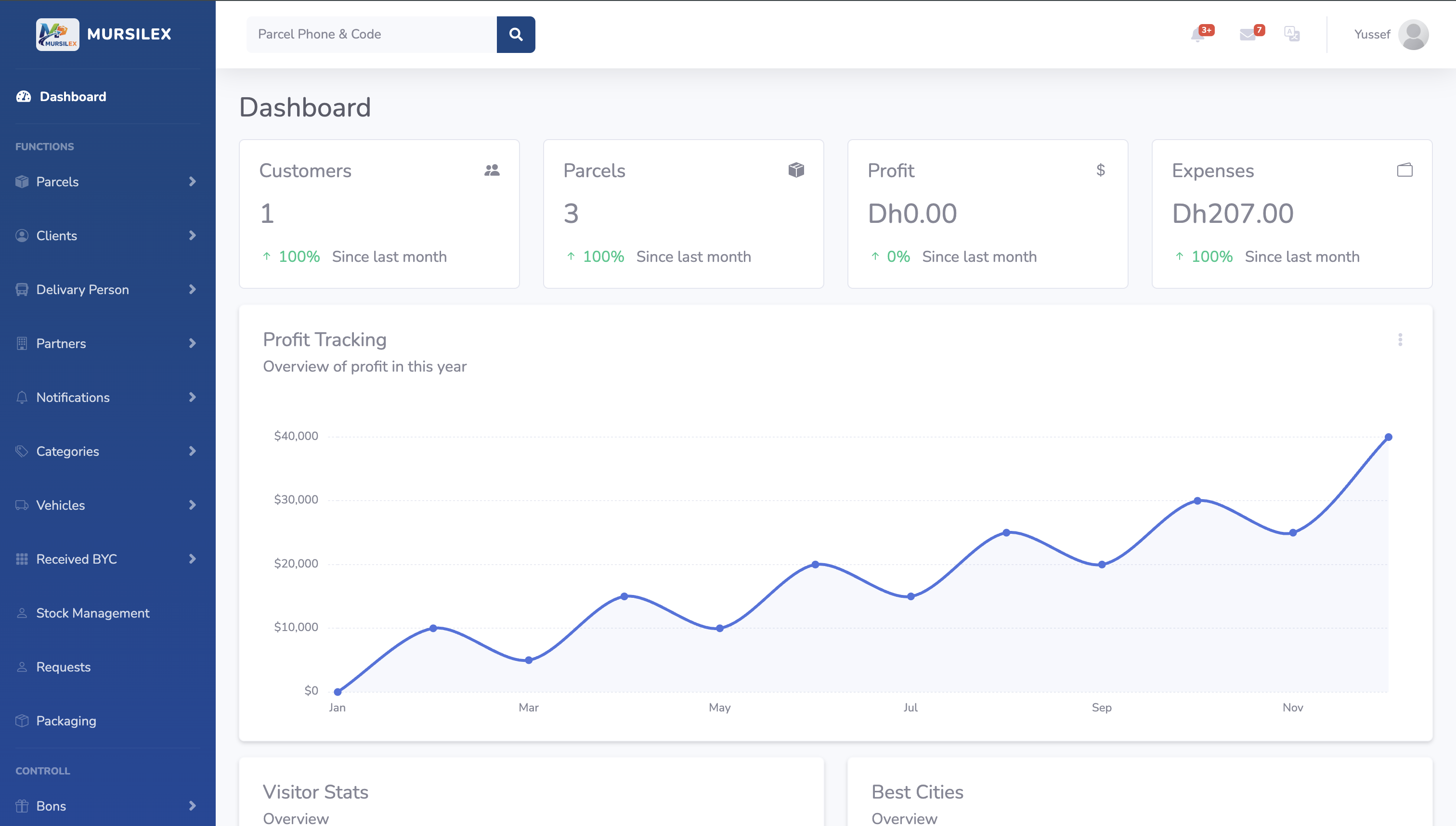The image size is (1456, 826).
Task: Open Yussef's profile avatar
Action: coord(1414,35)
